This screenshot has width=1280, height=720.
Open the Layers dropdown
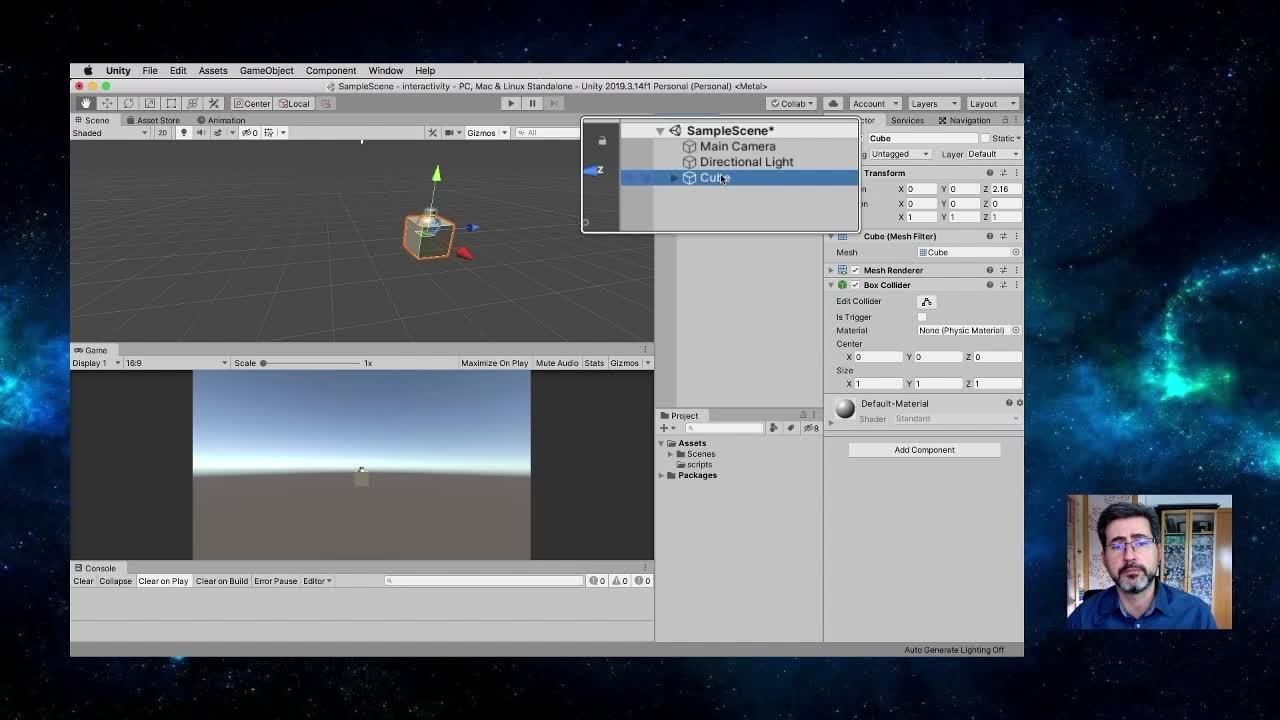[x=933, y=103]
